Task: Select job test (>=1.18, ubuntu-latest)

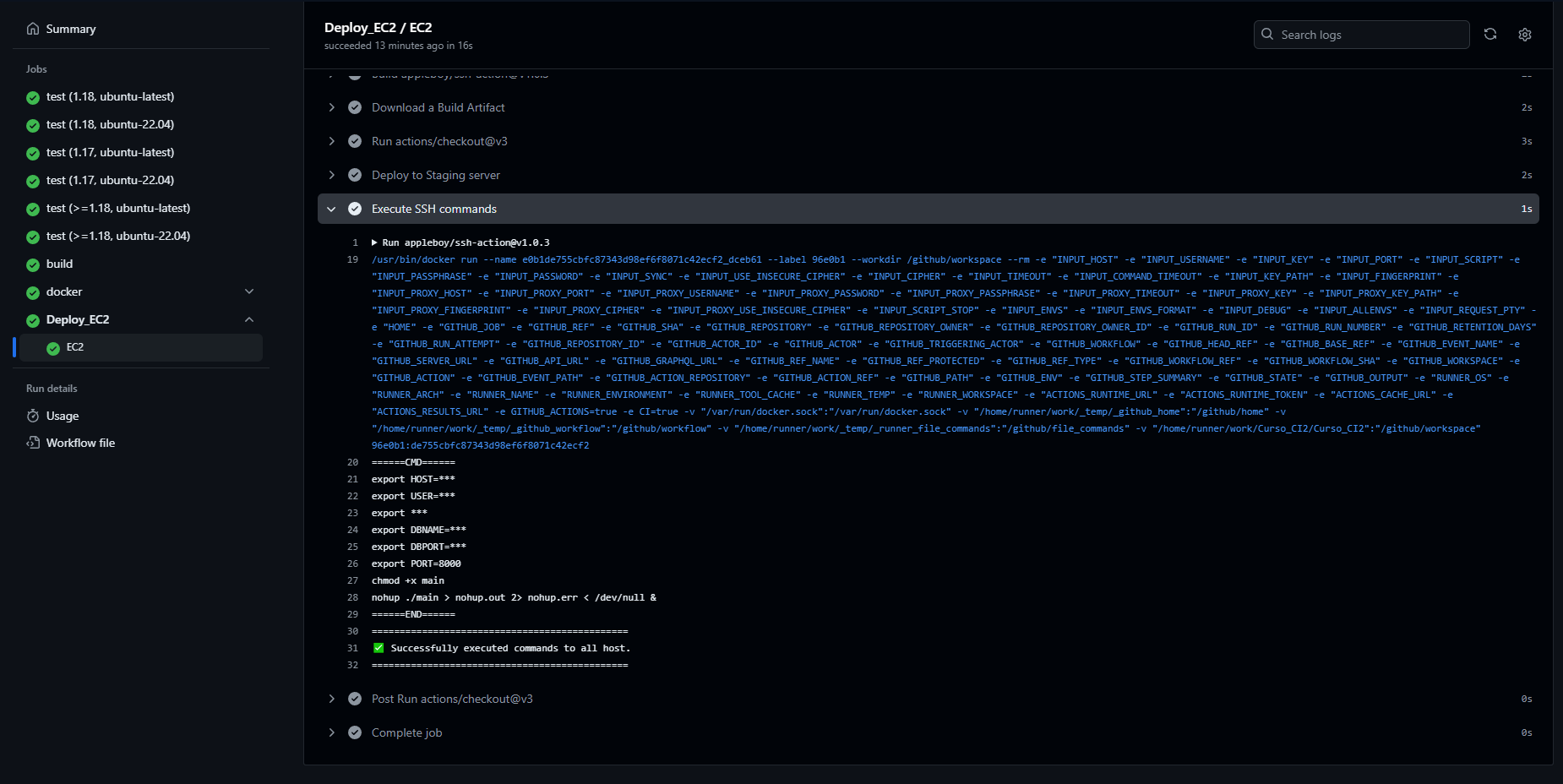Action: [x=118, y=209]
